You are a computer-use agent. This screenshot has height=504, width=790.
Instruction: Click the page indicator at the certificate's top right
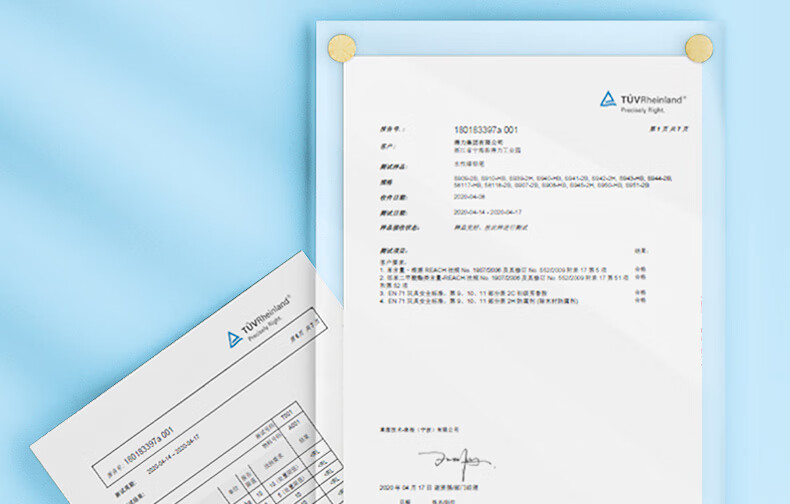669,129
